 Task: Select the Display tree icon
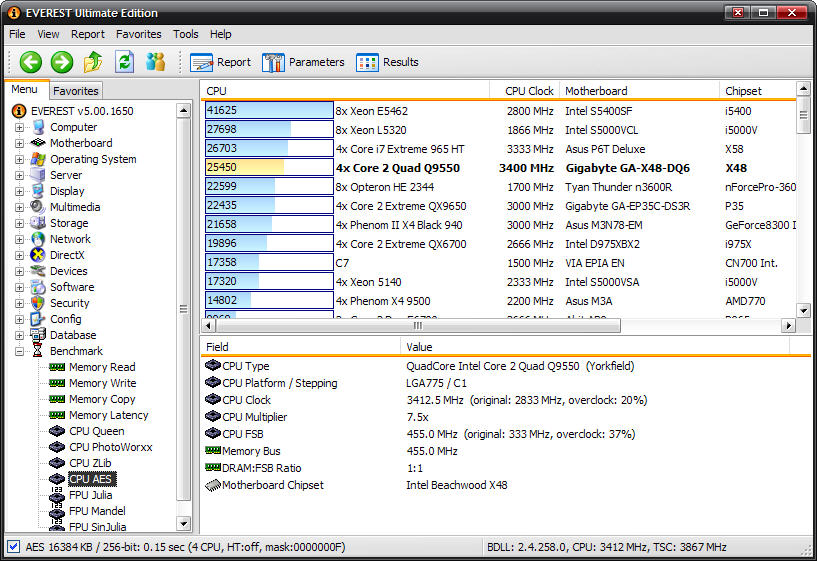38,191
